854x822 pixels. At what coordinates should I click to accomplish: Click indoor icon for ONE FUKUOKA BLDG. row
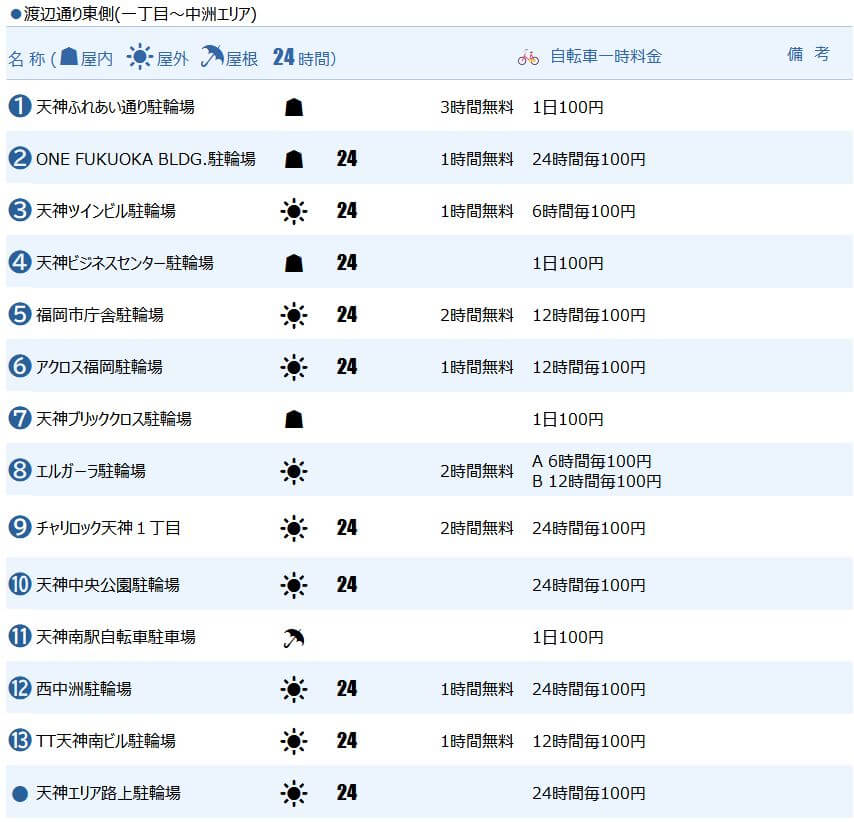294,159
